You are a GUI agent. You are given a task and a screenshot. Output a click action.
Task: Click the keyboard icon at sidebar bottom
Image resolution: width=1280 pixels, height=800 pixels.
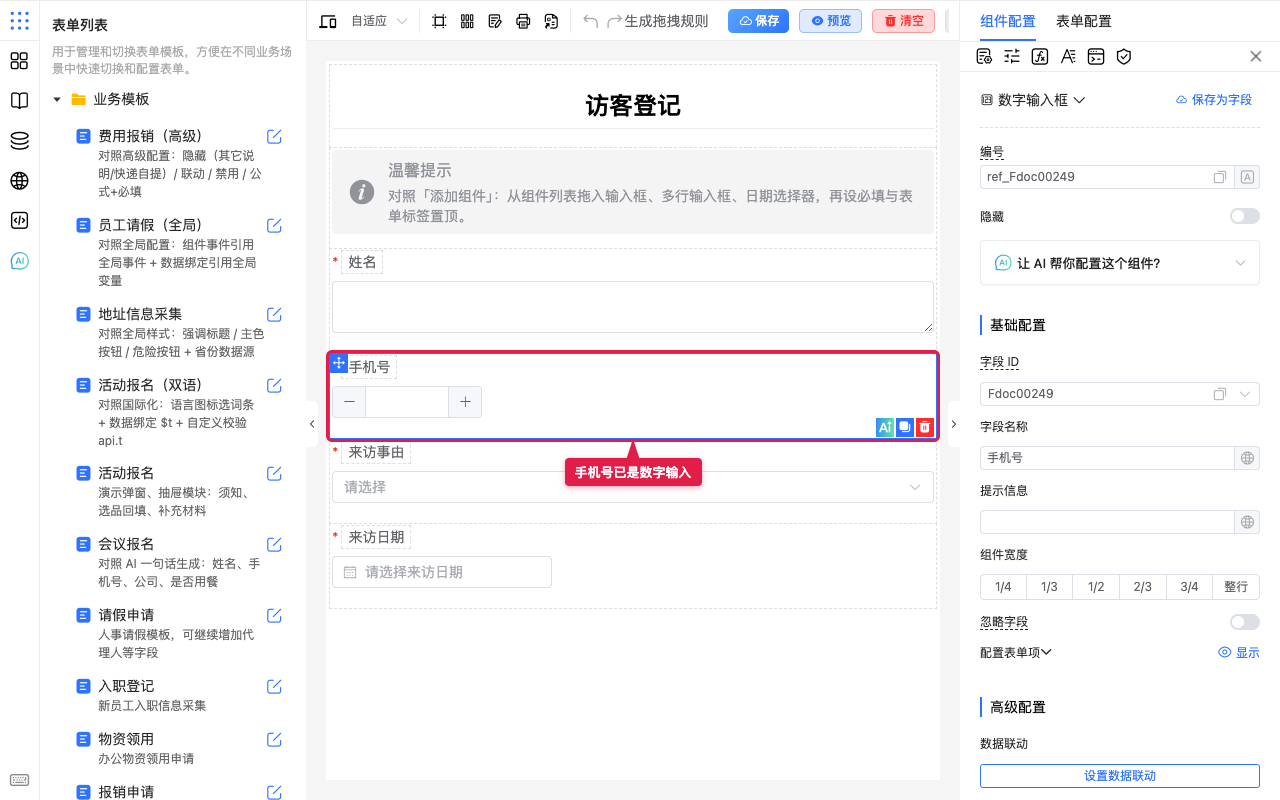click(x=19, y=780)
